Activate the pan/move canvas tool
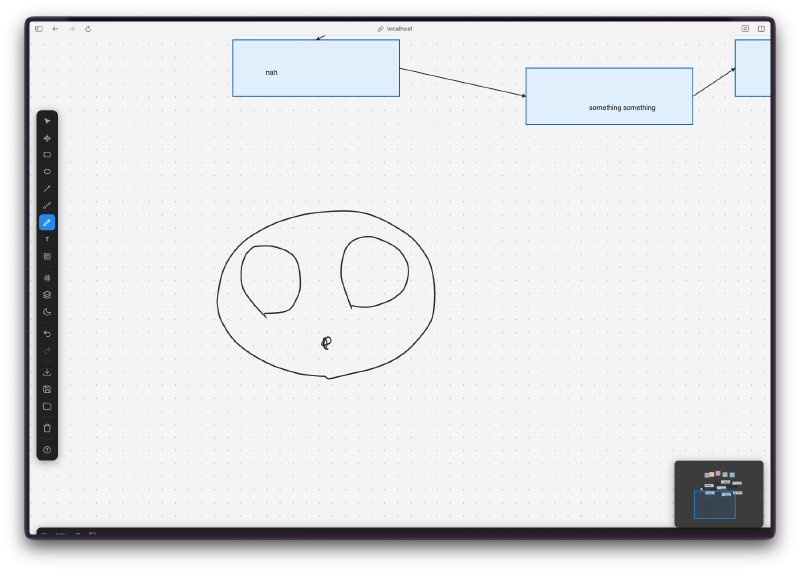Viewport: 800px width, 572px height. [x=47, y=138]
